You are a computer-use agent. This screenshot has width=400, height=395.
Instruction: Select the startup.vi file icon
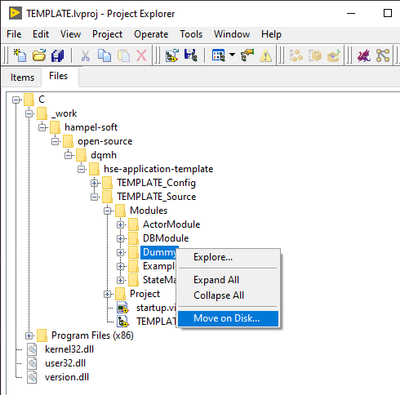pyautogui.click(x=123, y=308)
